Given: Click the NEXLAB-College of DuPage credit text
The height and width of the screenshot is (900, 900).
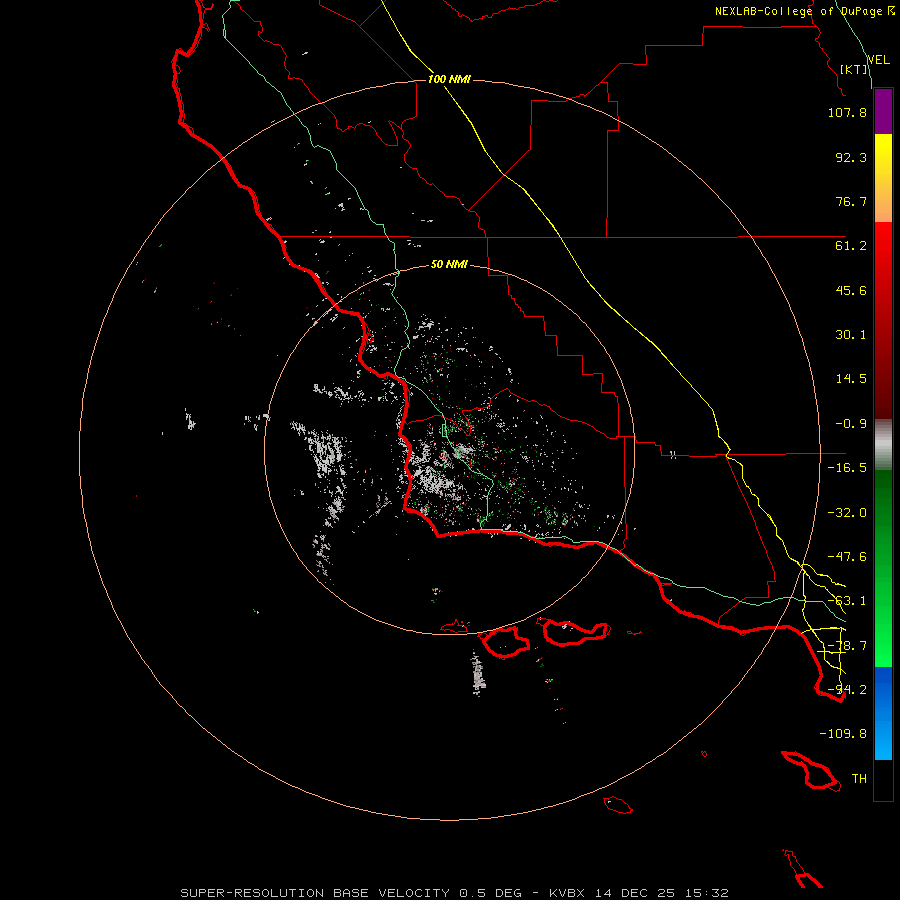Looking at the screenshot, I should pos(805,11).
